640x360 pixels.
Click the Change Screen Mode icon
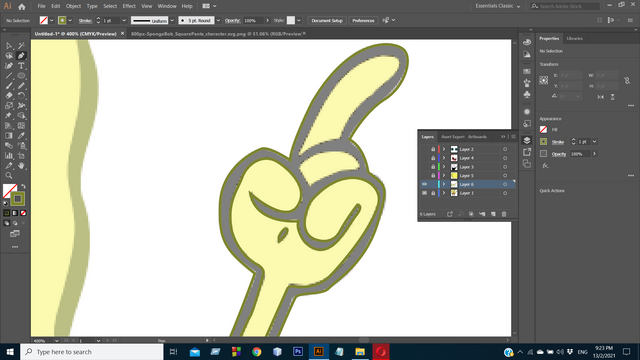(15, 234)
